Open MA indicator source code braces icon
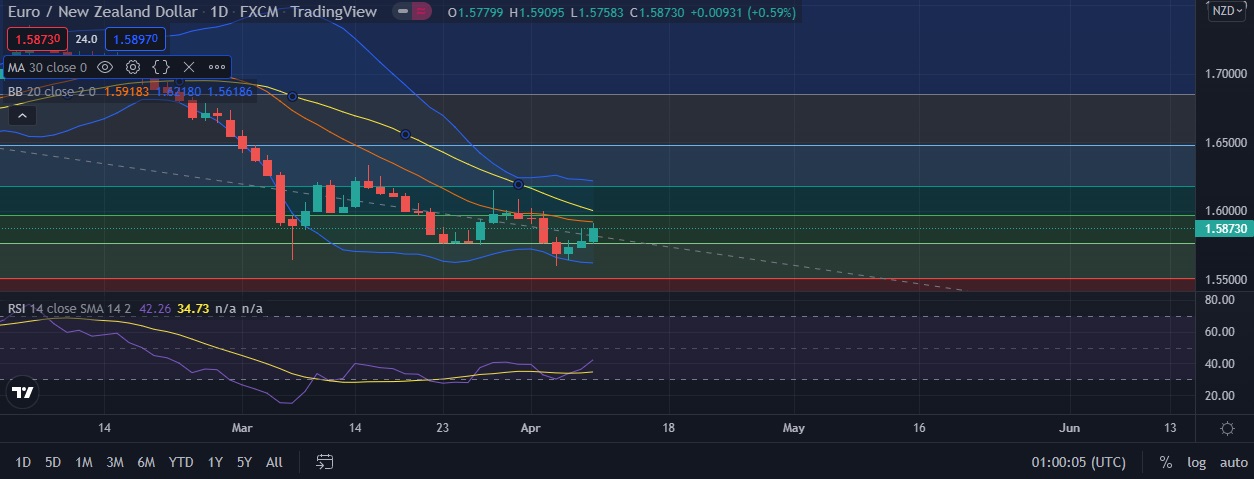The height and width of the screenshot is (479, 1254). click(x=161, y=67)
